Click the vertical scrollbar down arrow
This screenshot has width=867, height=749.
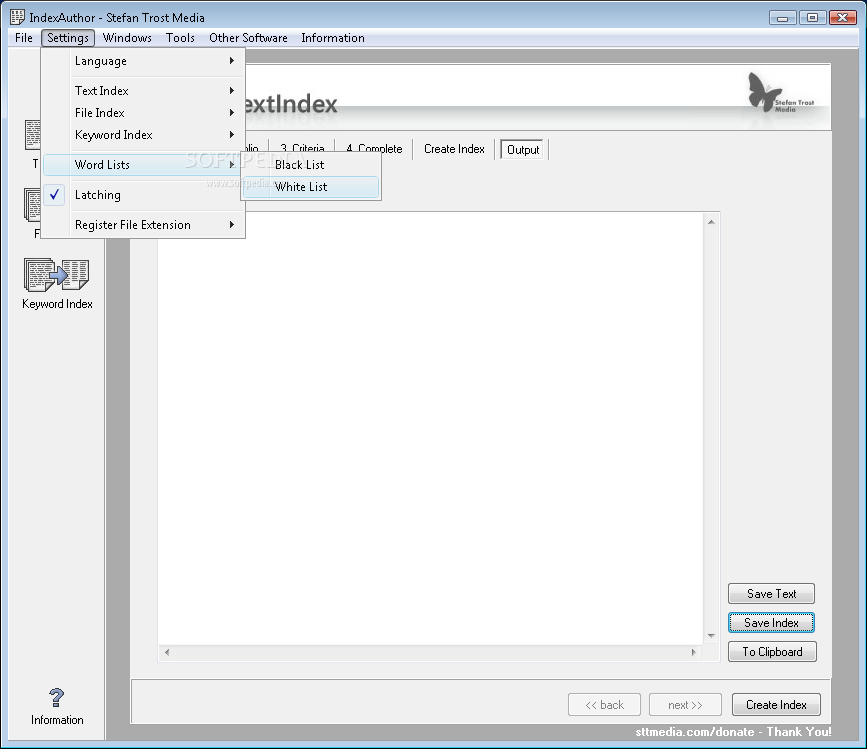pos(711,636)
